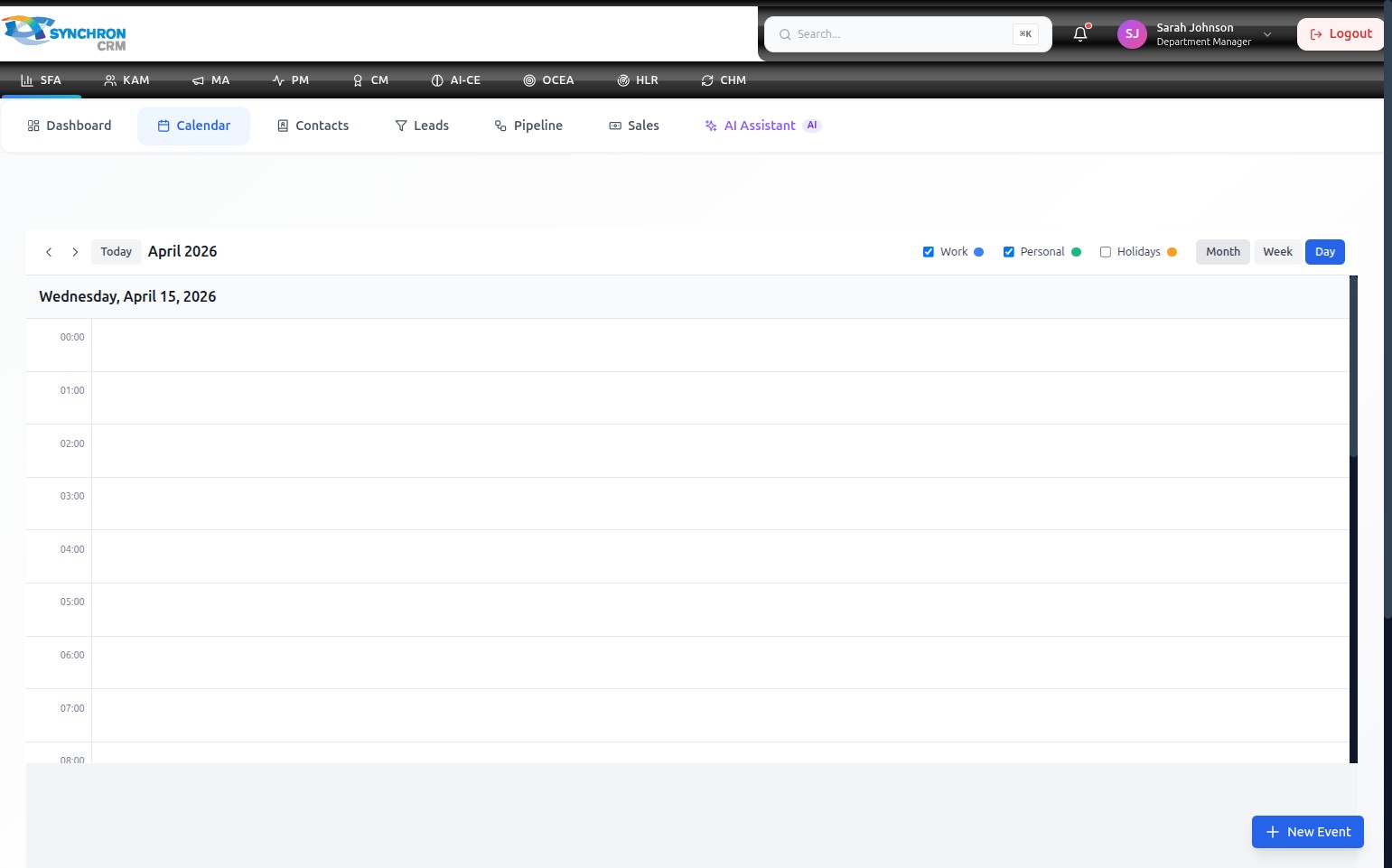The height and width of the screenshot is (868, 1392).
Task: Open the HLR module
Action: point(638,80)
